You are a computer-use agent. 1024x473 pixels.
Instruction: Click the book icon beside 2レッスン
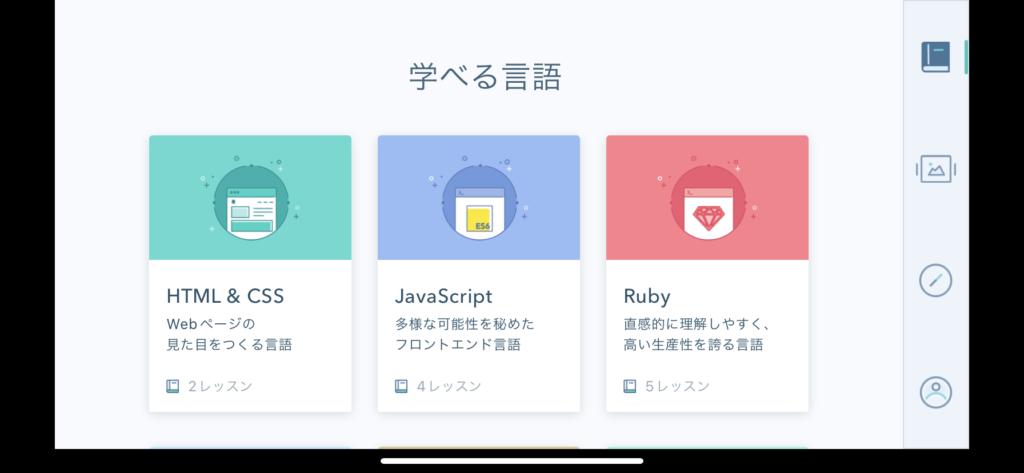(172, 386)
